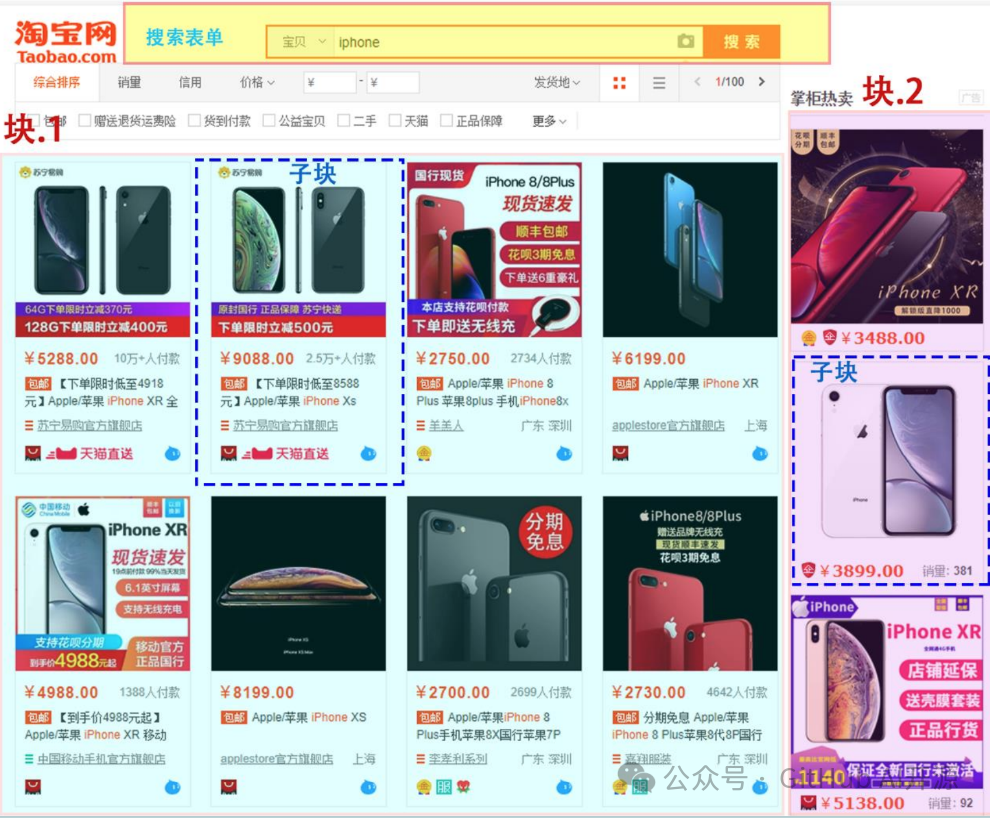Open the red iPhone 8/8Plus ¥2750 image

click(x=494, y=249)
